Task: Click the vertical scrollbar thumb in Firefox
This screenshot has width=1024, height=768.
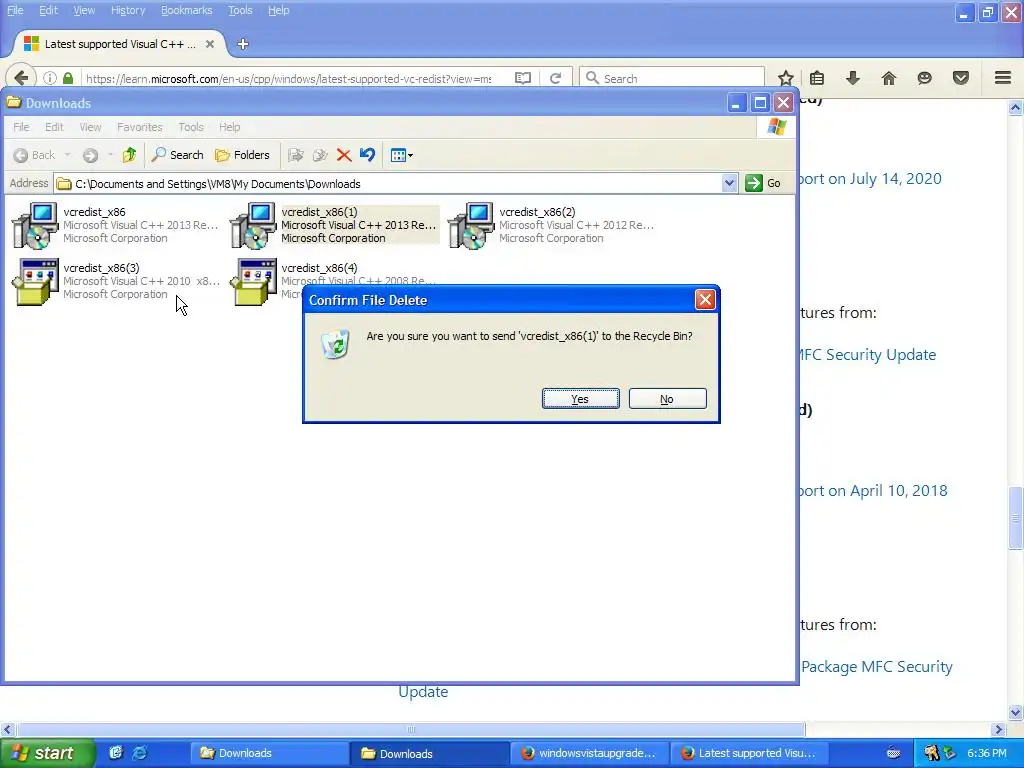Action: click(1015, 518)
